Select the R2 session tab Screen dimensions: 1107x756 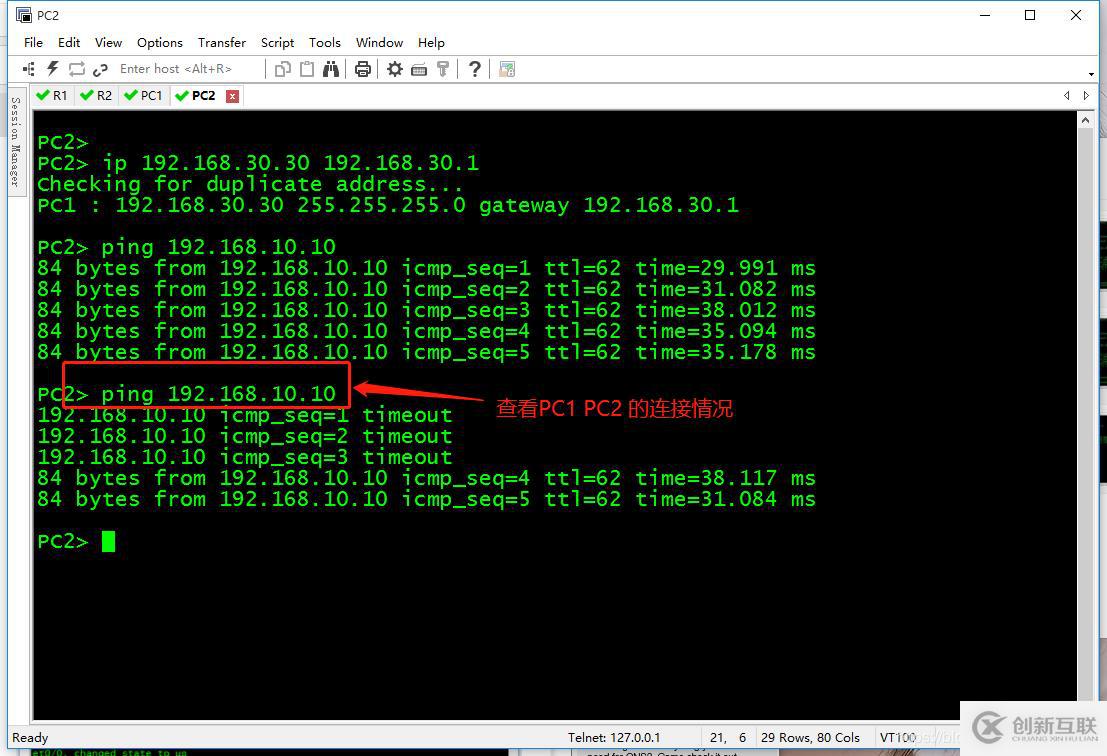pyautogui.click(x=97, y=96)
